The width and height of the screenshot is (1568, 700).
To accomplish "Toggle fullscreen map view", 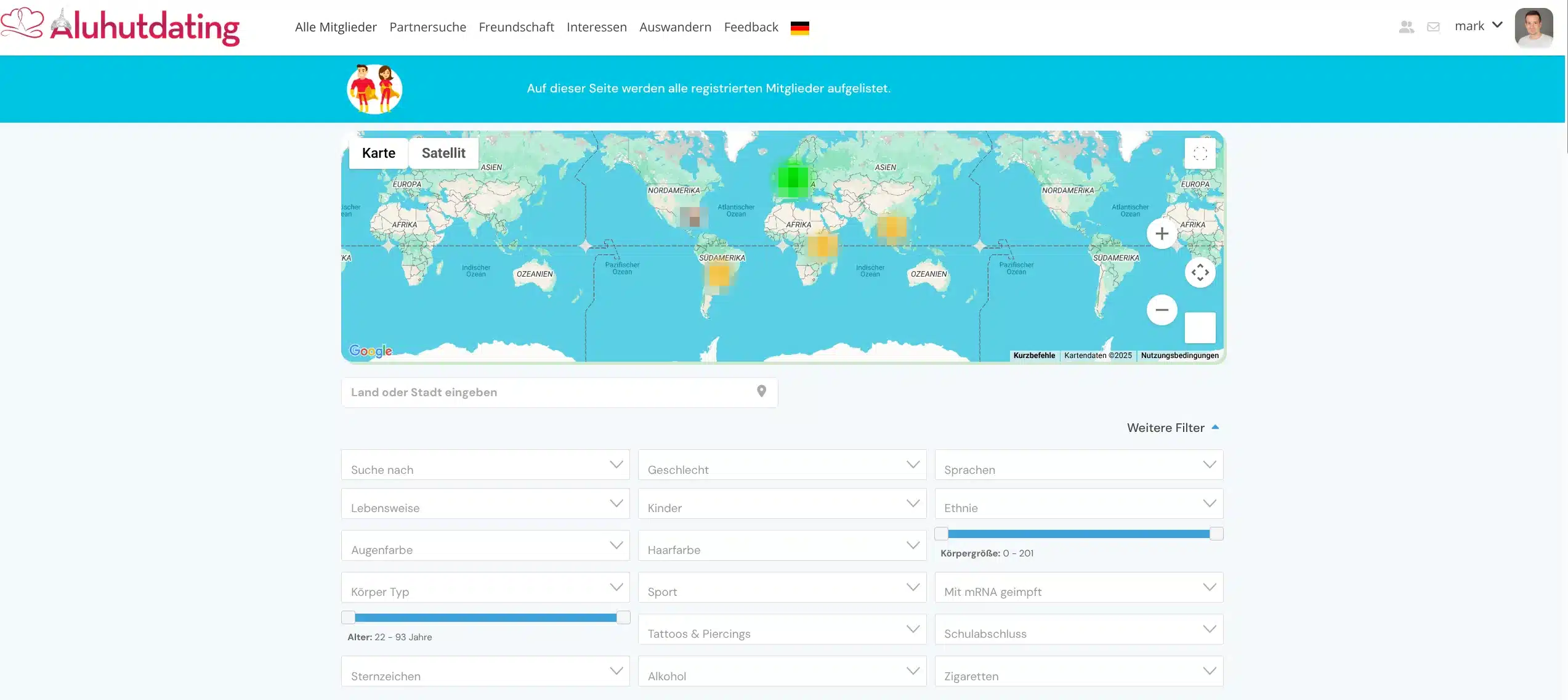I will (1200, 153).
